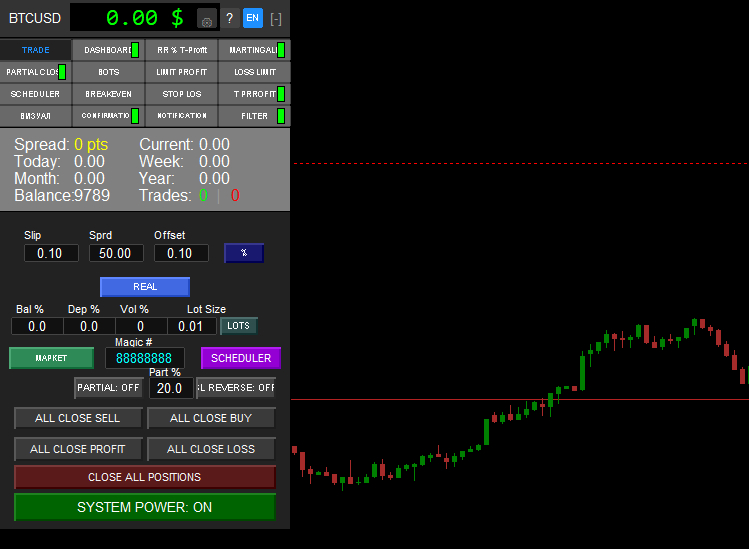Click the Slip input field
Image resolution: width=749 pixels, height=549 pixels.
(x=51, y=253)
